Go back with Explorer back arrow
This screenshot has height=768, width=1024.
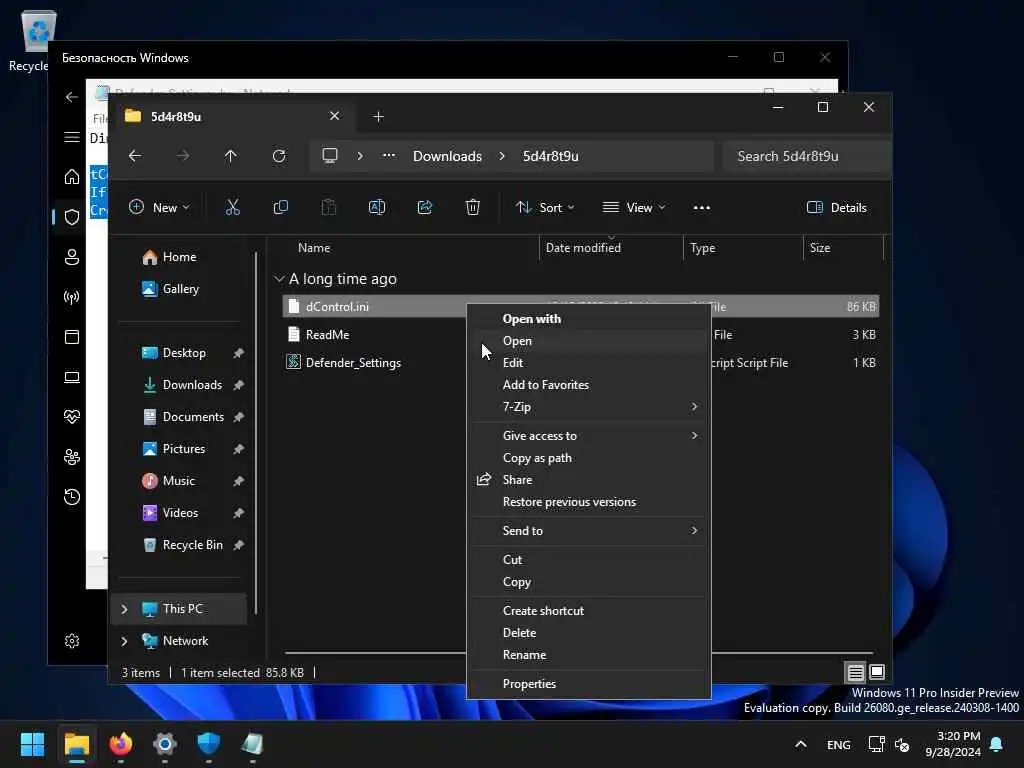[x=135, y=156]
